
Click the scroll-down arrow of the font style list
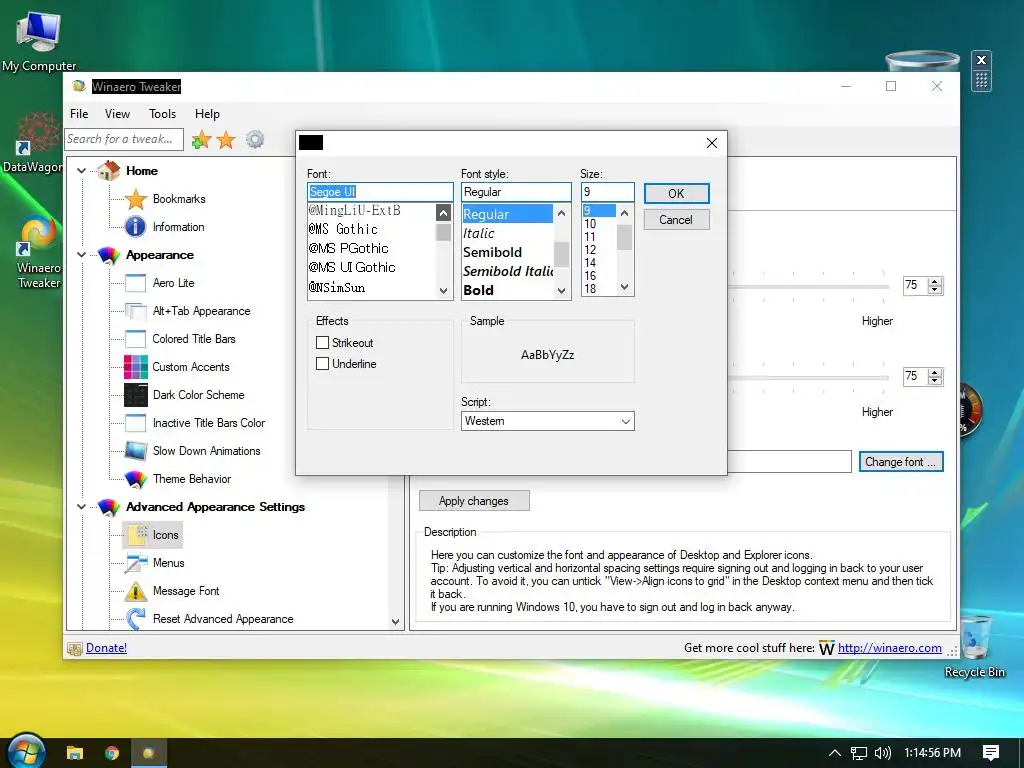point(561,291)
